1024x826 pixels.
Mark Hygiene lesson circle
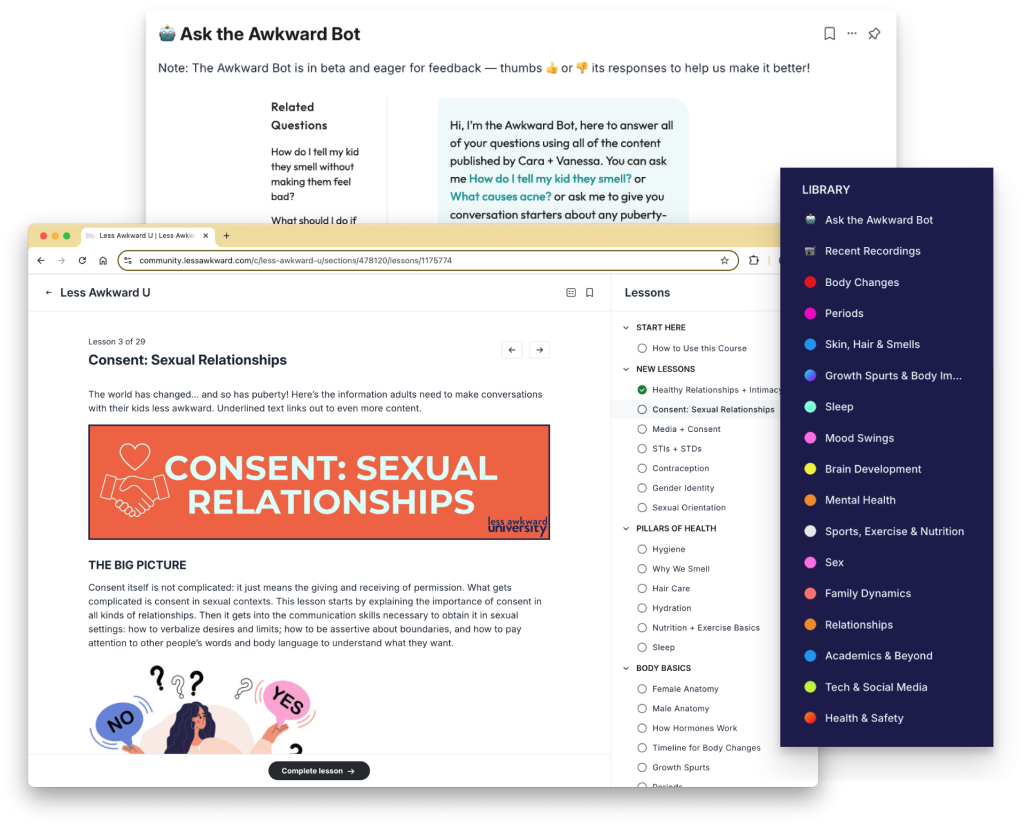pos(642,549)
